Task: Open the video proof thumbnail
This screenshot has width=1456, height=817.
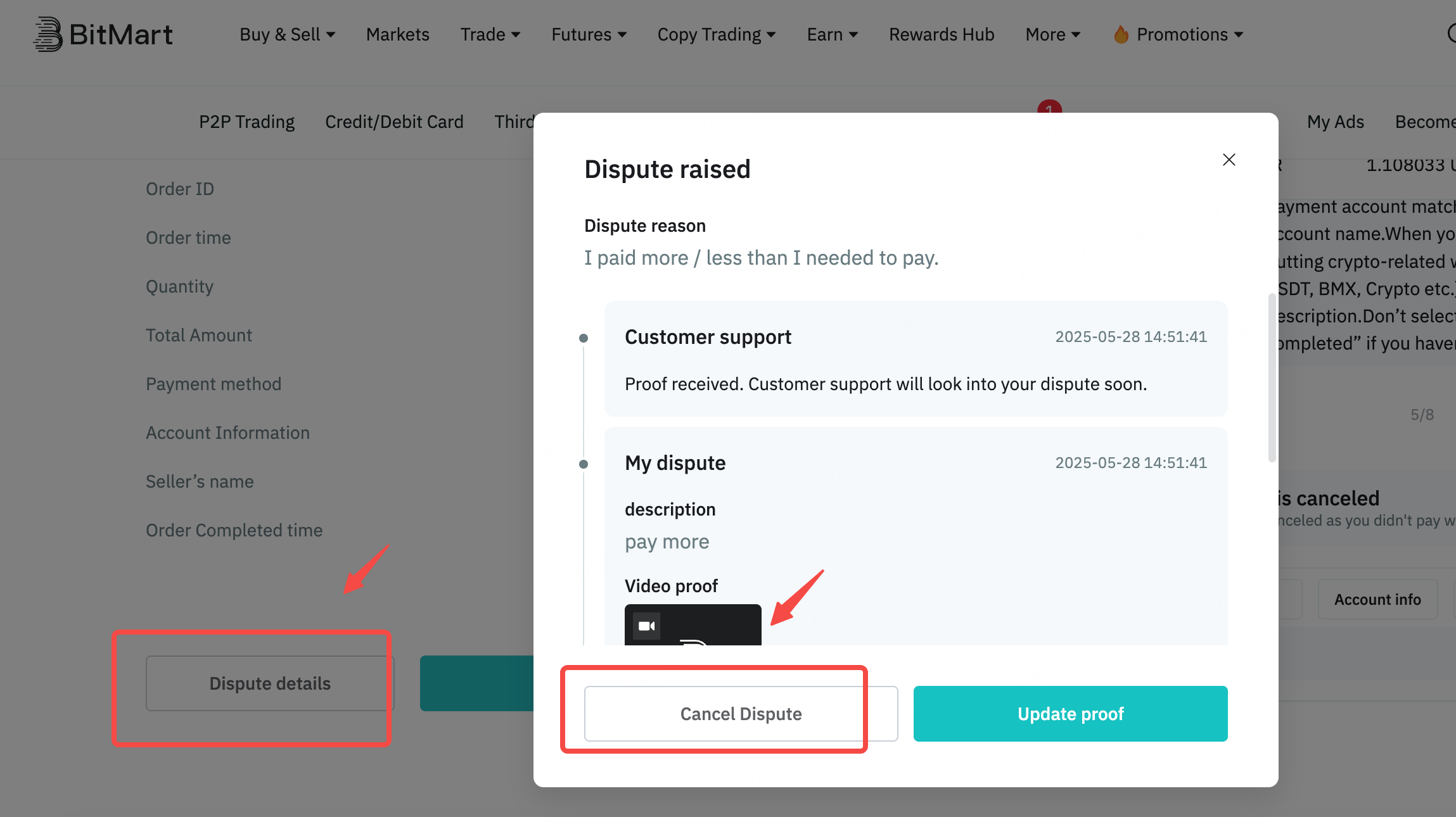Action: (x=693, y=624)
